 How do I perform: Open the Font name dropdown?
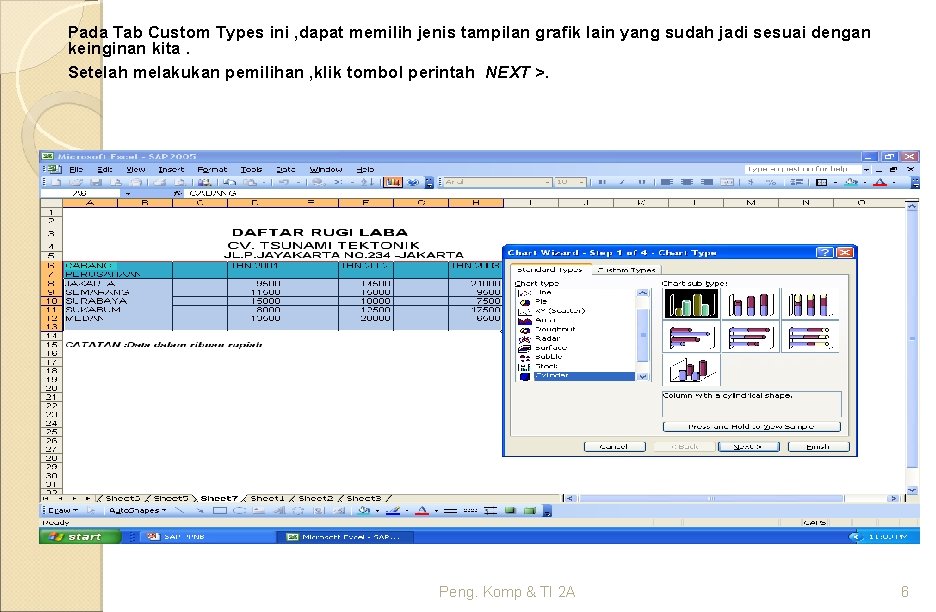pyautogui.click(x=547, y=182)
